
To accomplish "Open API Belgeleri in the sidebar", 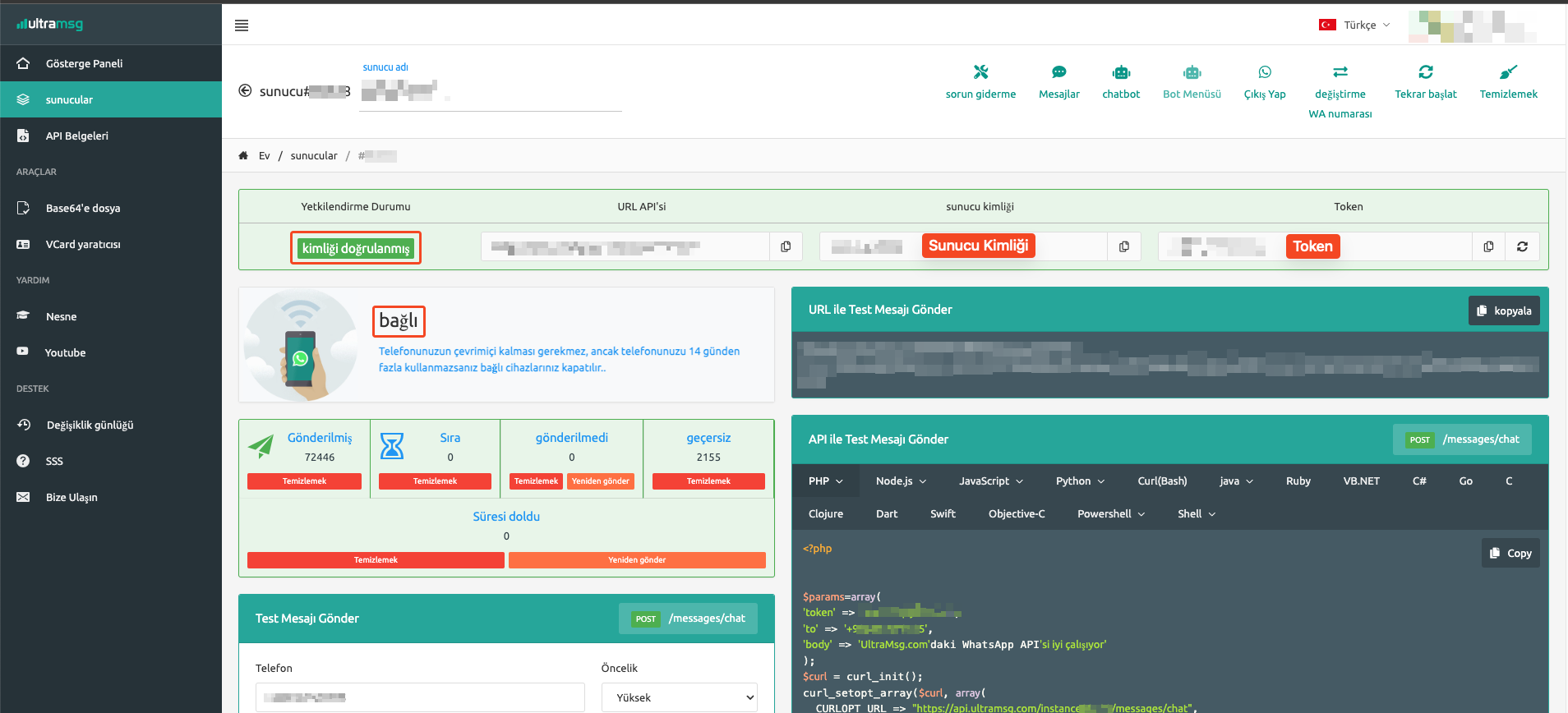I will click(x=76, y=136).
